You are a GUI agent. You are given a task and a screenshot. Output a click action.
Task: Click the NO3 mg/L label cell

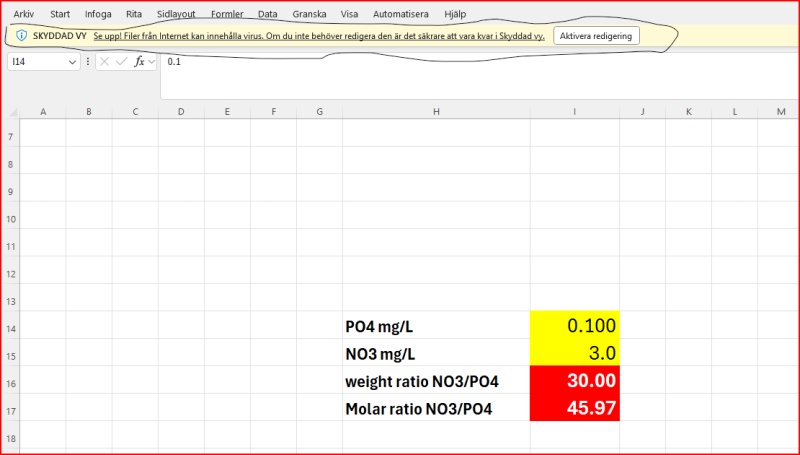[x=436, y=352]
